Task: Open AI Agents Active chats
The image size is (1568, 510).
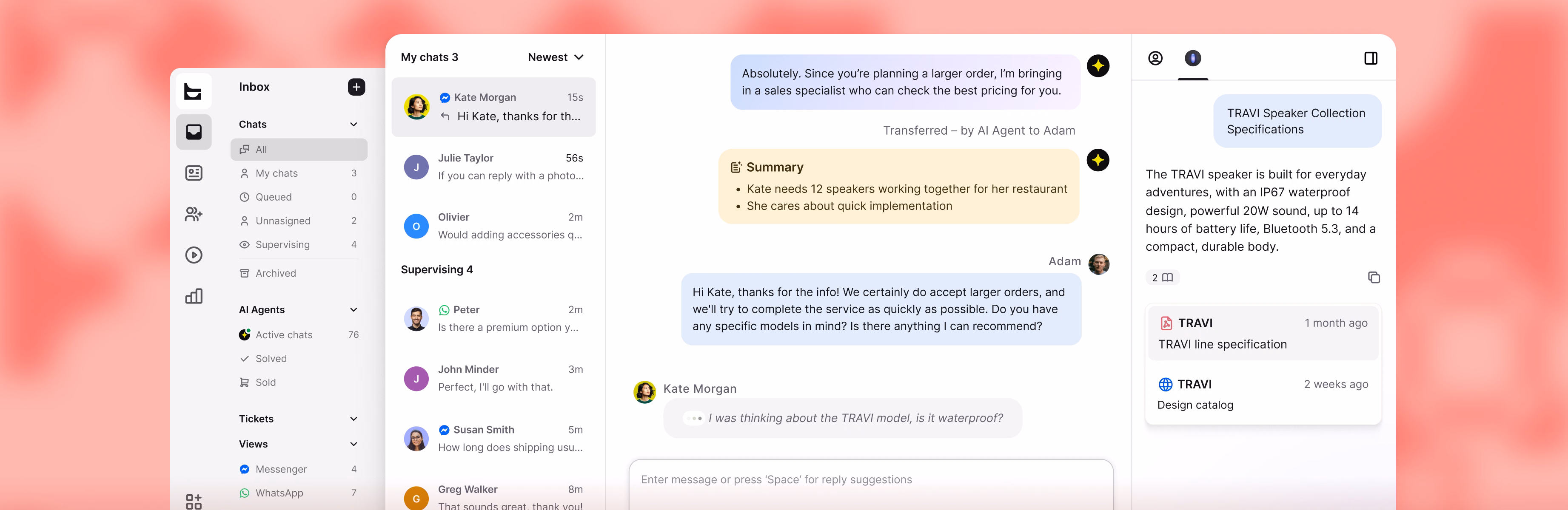Action: 299,335
